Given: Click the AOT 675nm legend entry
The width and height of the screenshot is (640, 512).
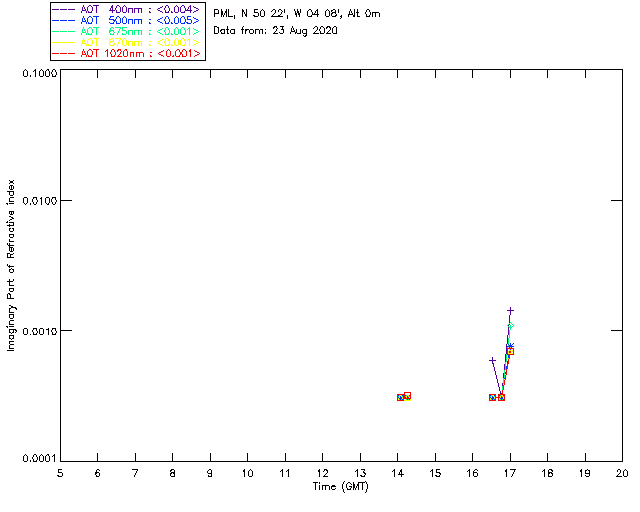Looking at the screenshot, I should tap(127, 31).
